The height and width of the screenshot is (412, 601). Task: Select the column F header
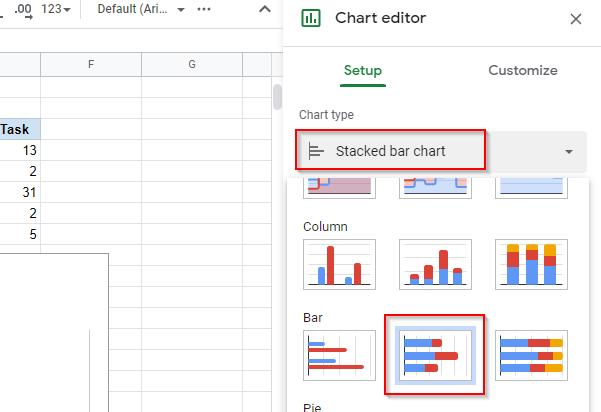(91, 65)
